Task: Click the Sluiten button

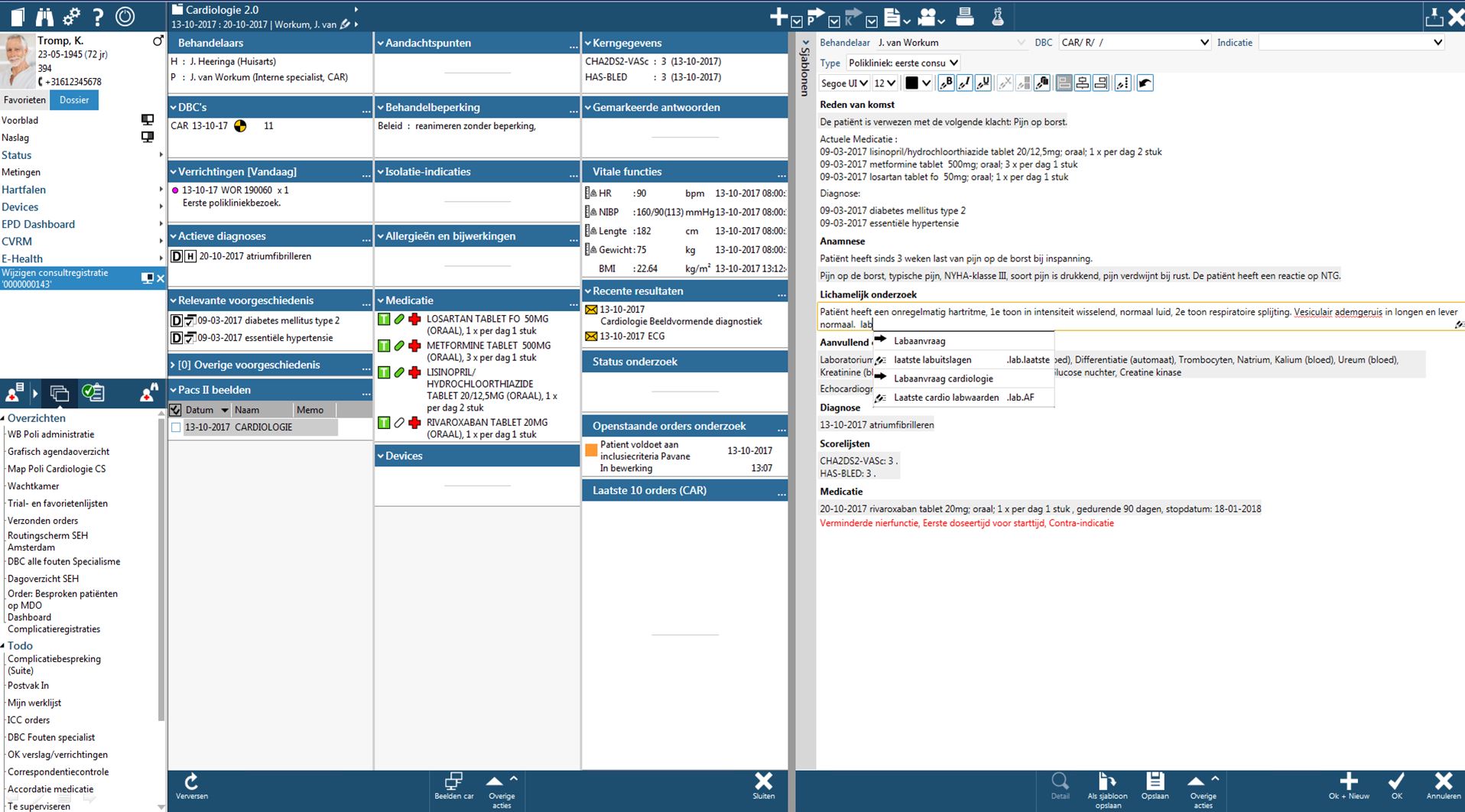Action: pyautogui.click(x=763, y=787)
